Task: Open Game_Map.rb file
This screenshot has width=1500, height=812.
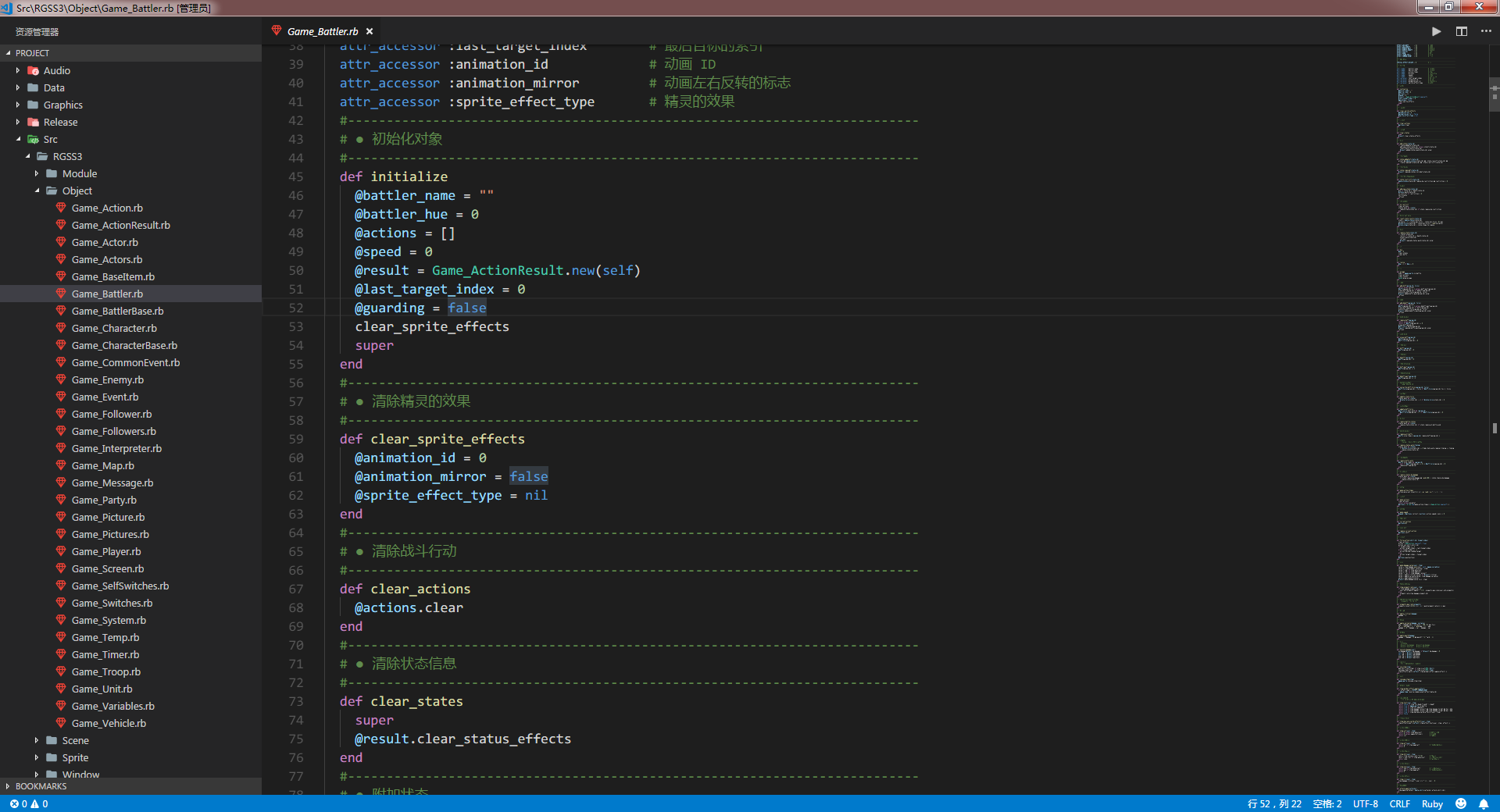Action: click(x=102, y=465)
